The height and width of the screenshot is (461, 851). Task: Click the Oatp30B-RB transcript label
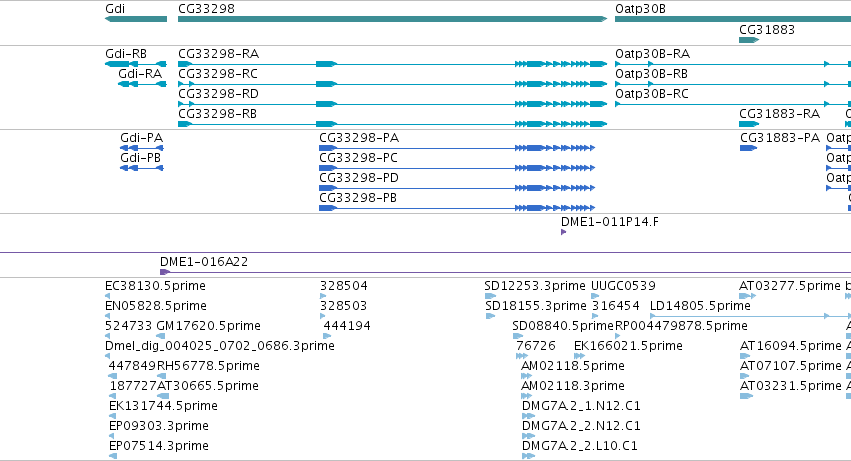coord(651,74)
